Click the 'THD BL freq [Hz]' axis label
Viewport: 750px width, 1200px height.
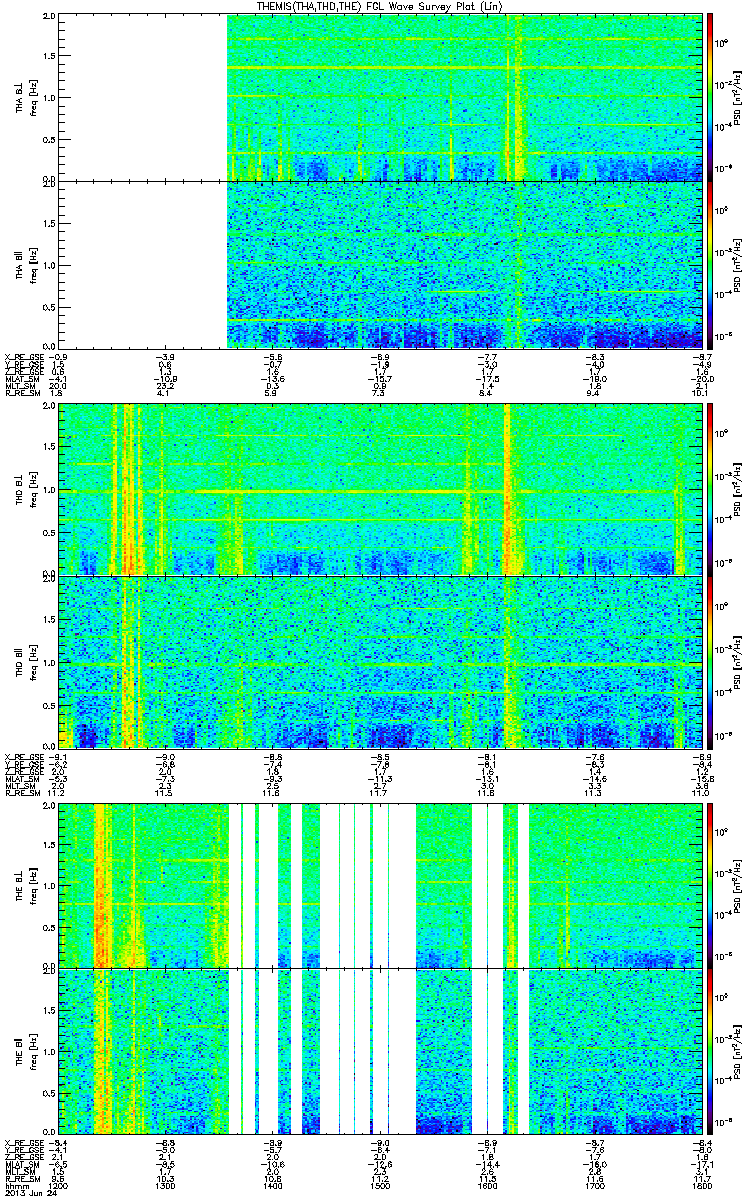(25, 490)
